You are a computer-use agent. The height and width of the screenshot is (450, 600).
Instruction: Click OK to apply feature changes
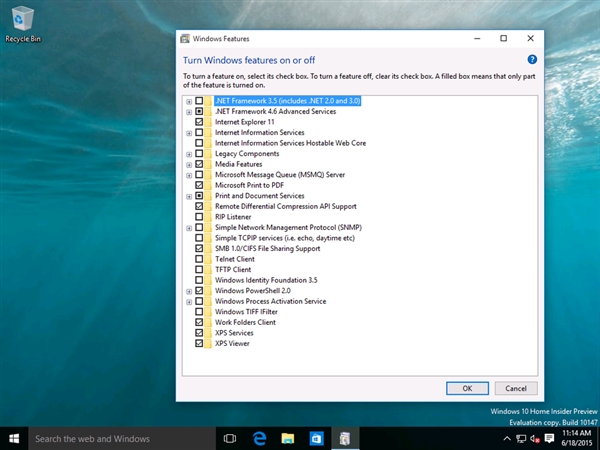pos(467,388)
